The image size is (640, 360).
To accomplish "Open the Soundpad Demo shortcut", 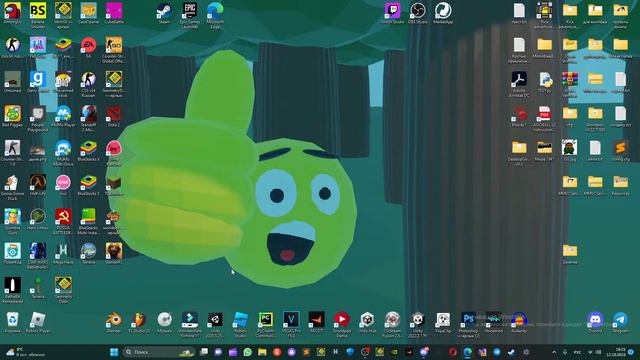I will (x=342, y=324).
